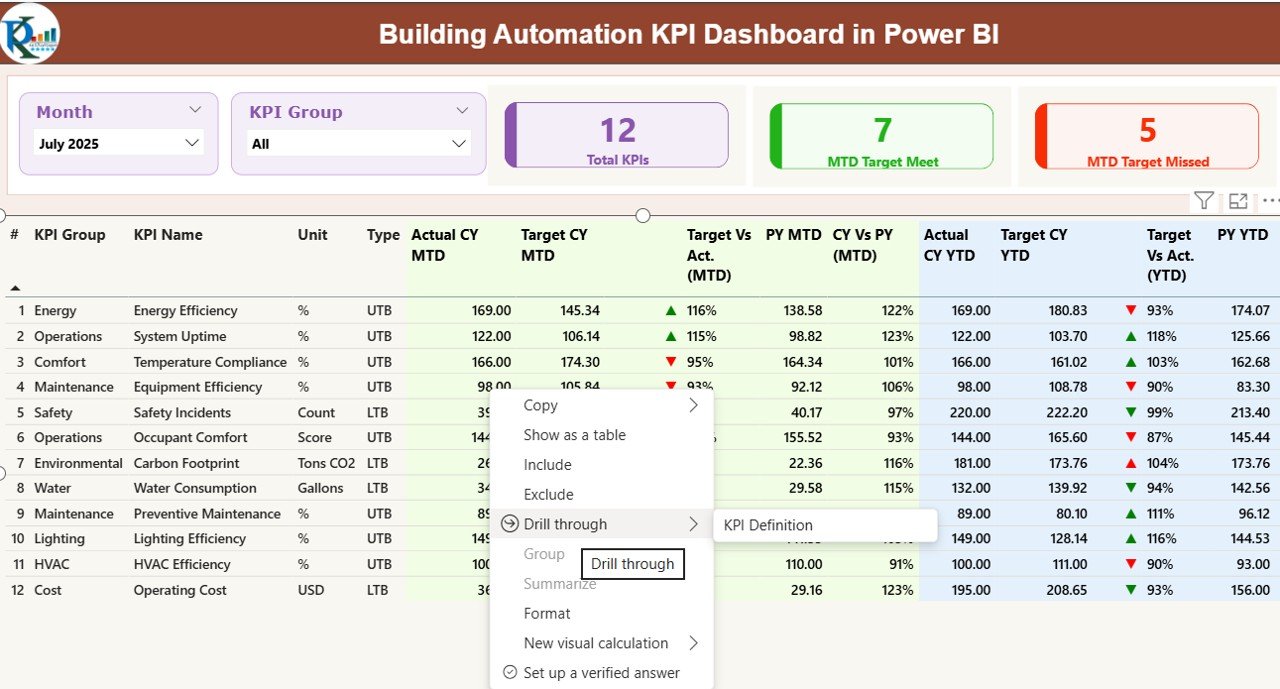Viewport: 1280px width, 689px height.
Task: Click the green up triangle for Energy Efficiency
Action: point(670,310)
